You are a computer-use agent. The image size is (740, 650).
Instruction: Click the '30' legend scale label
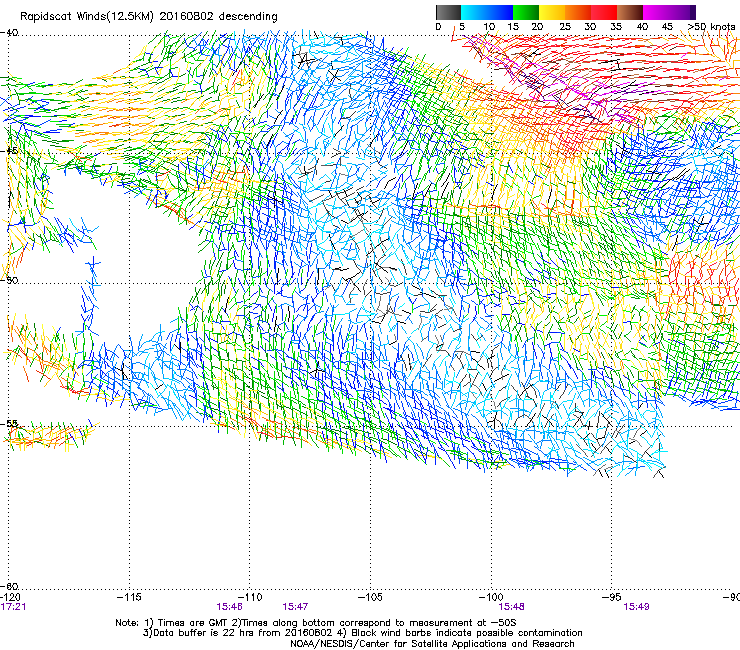click(x=590, y=26)
